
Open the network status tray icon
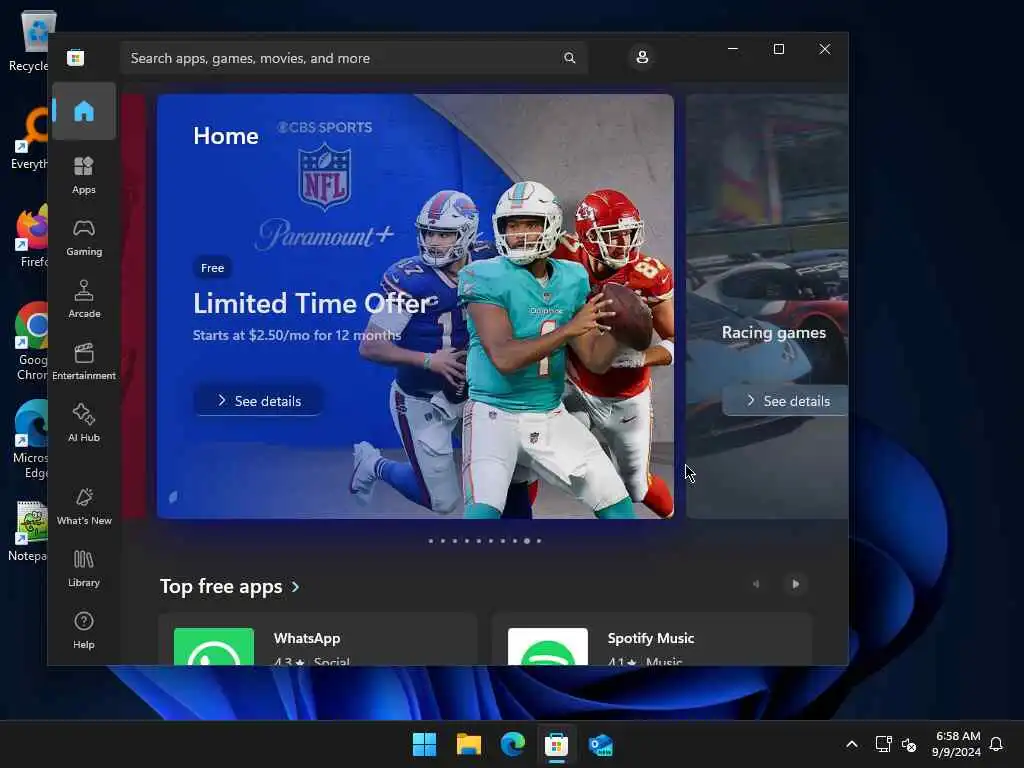click(884, 744)
